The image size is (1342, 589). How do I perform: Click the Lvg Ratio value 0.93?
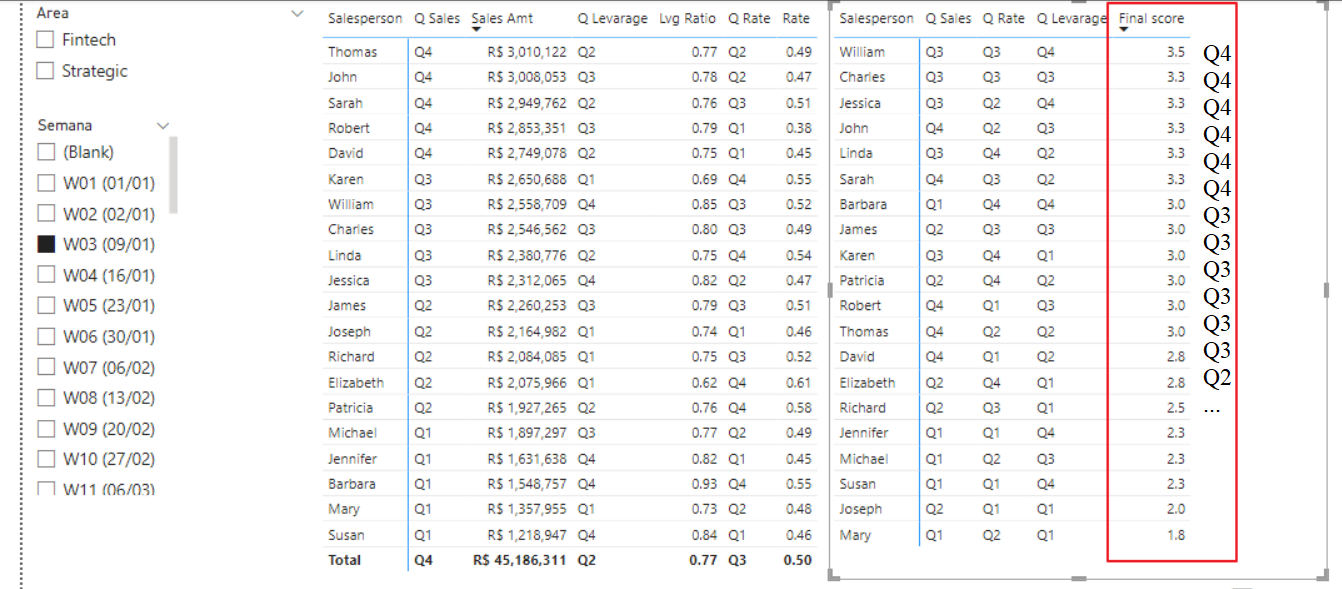704,484
